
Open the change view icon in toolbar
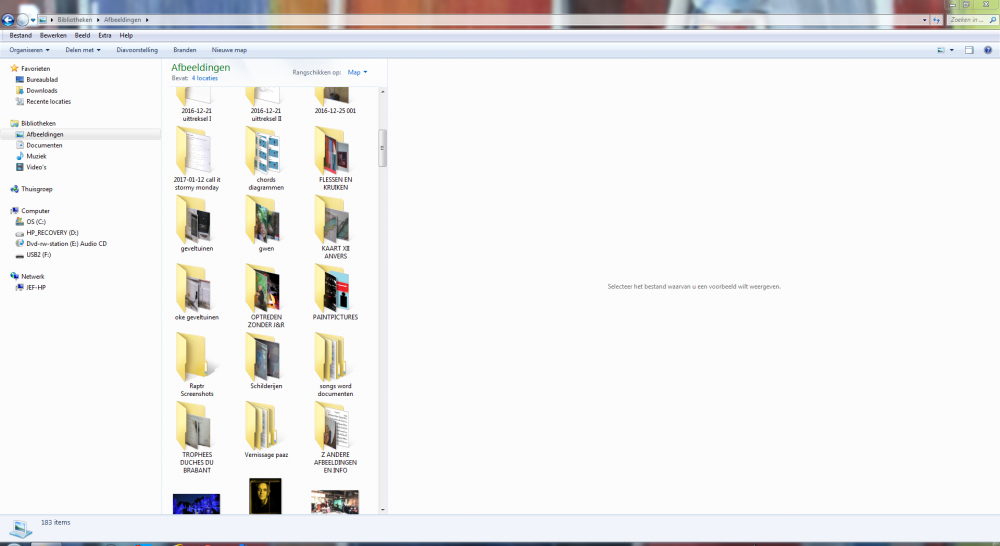pyautogui.click(x=941, y=50)
